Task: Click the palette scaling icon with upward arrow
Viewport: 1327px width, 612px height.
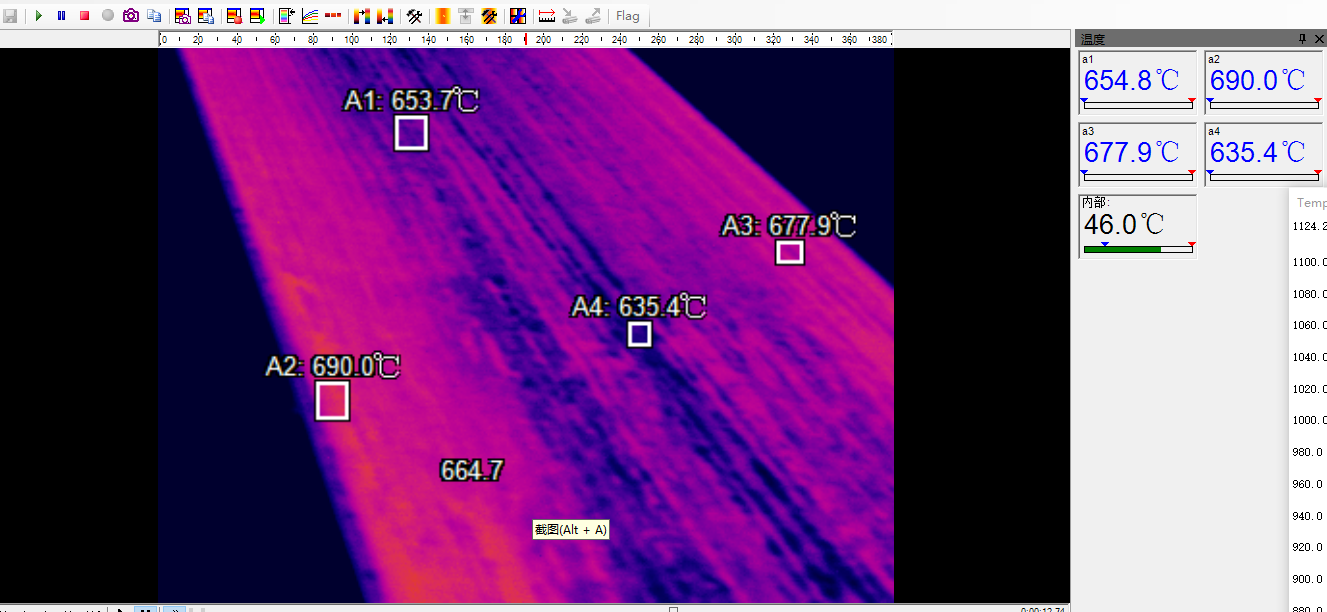Action: (362, 16)
